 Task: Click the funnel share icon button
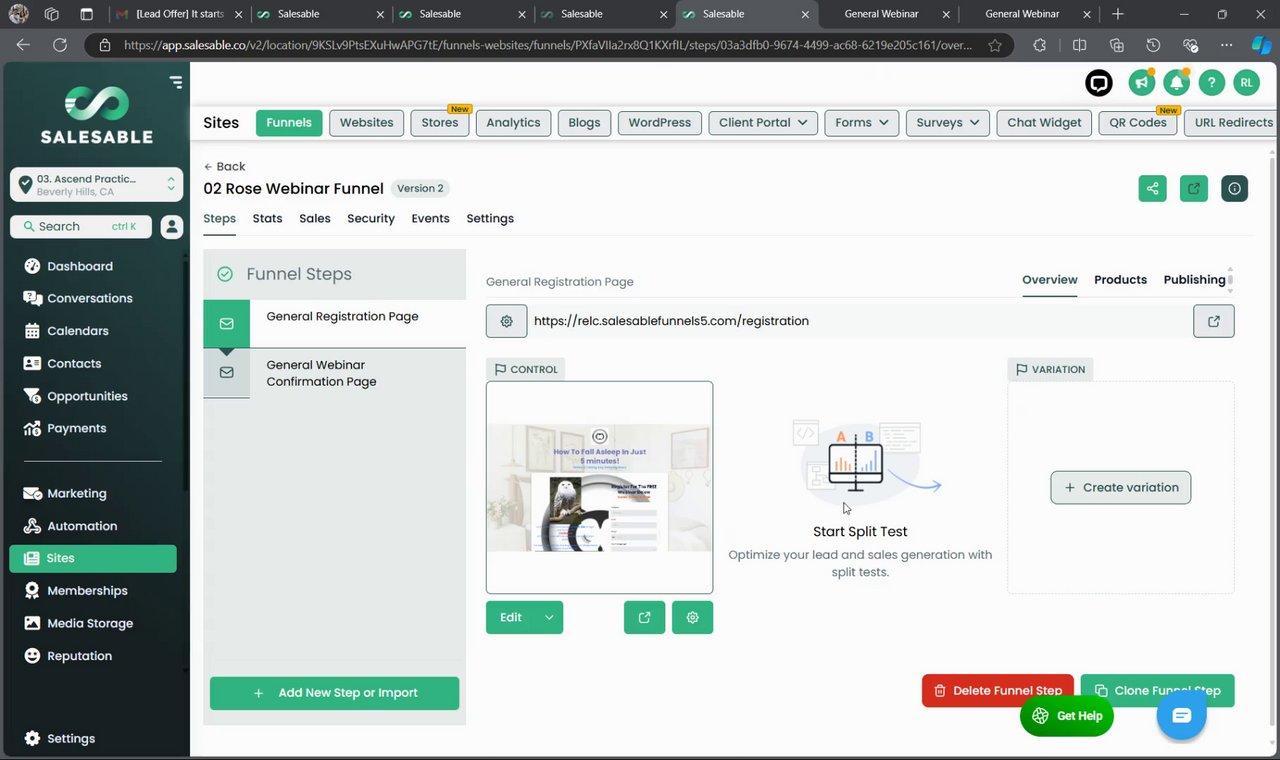tap(1152, 188)
